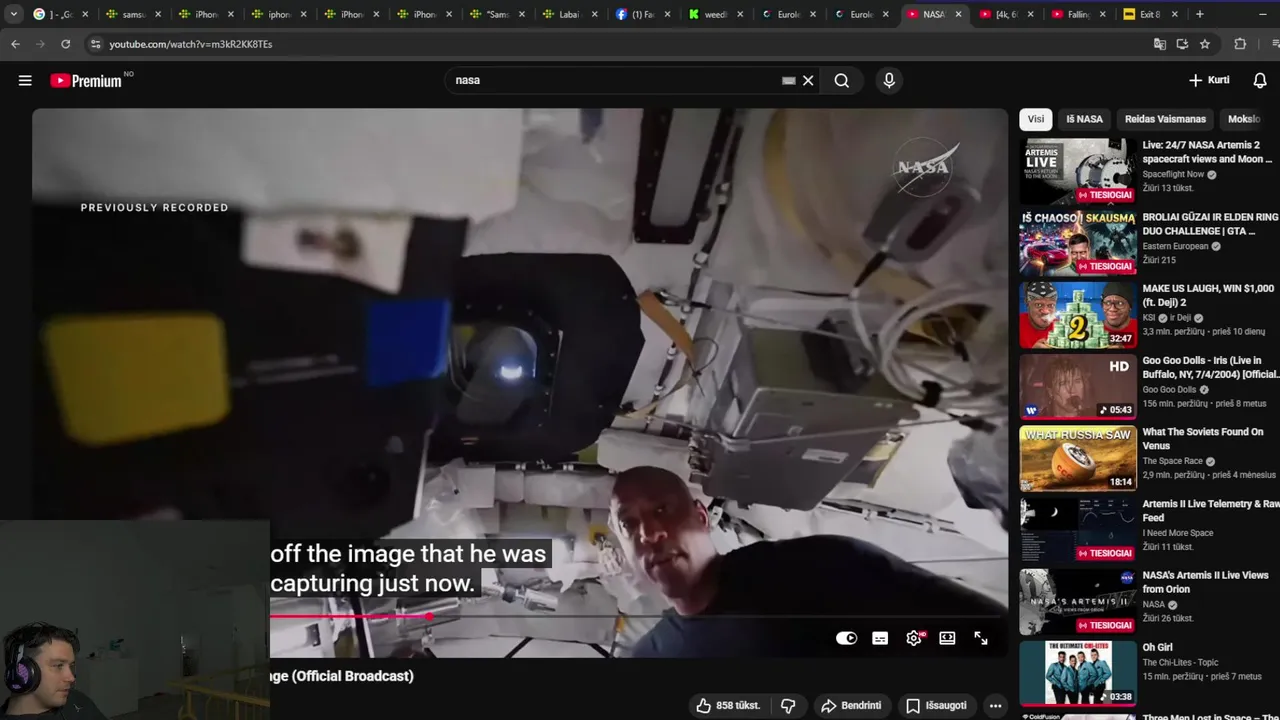
Task: Click Spaceflight Now channel name
Action: point(1173,174)
